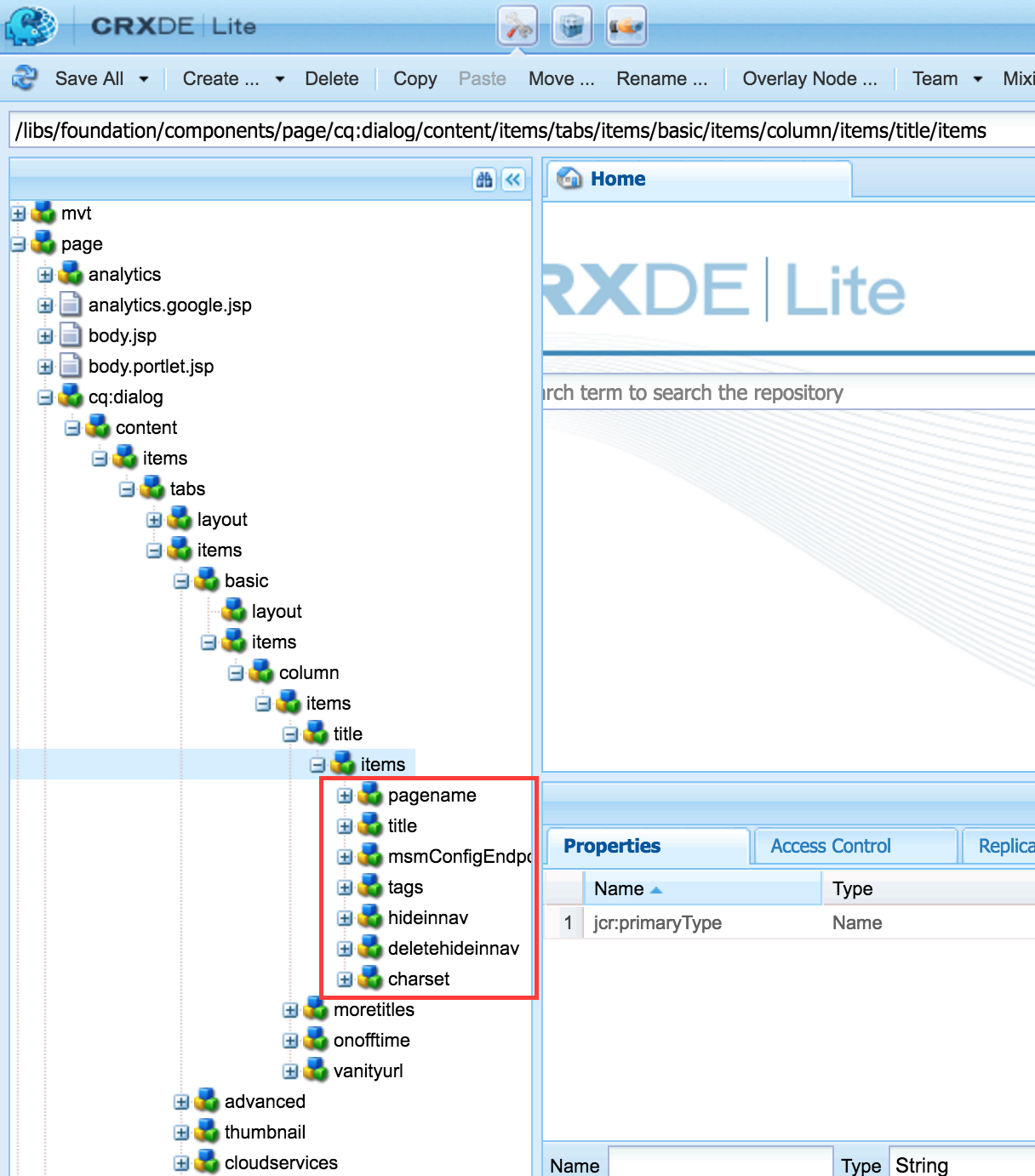The height and width of the screenshot is (1176, 1035).
Task: Sort by the Name column header
Action: coord(703,888)
